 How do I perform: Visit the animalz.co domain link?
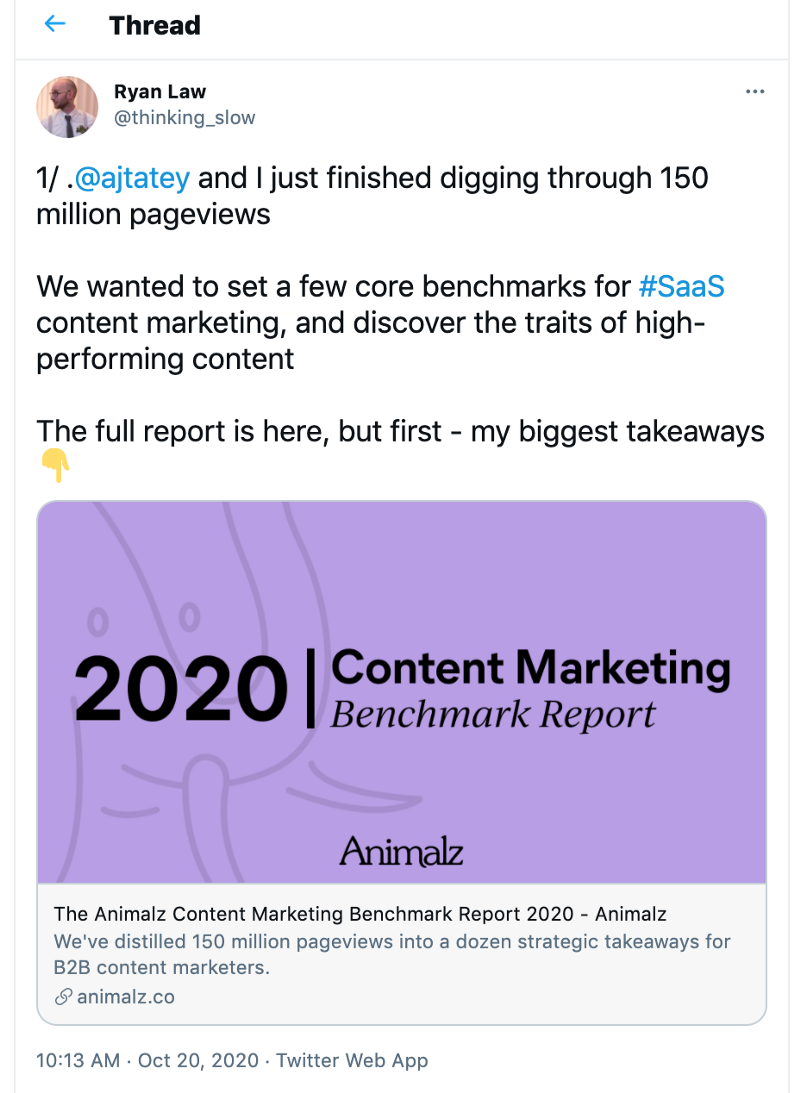click(x=125, y=997)
